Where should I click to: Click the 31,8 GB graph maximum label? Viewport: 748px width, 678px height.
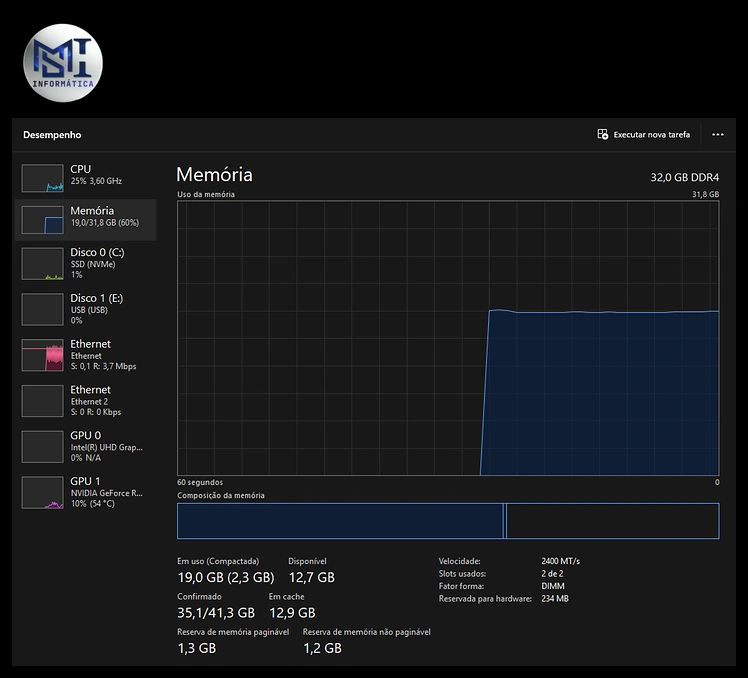pyautogui.click(x=706, y=194)
